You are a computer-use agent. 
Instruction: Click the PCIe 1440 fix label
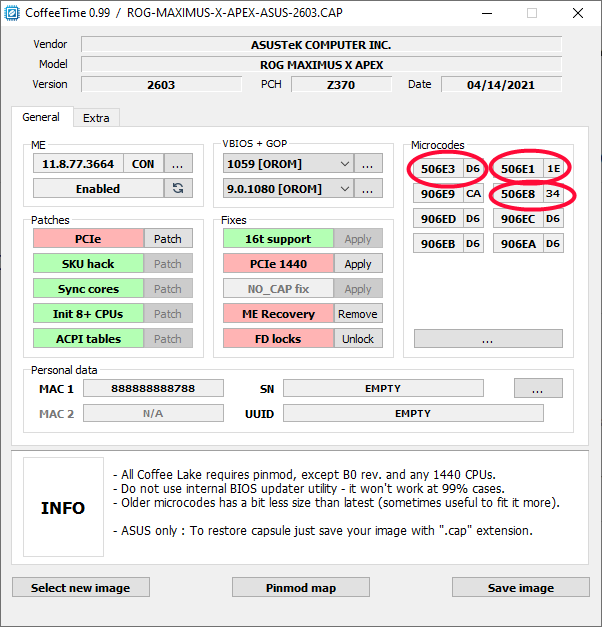[278, 264]
